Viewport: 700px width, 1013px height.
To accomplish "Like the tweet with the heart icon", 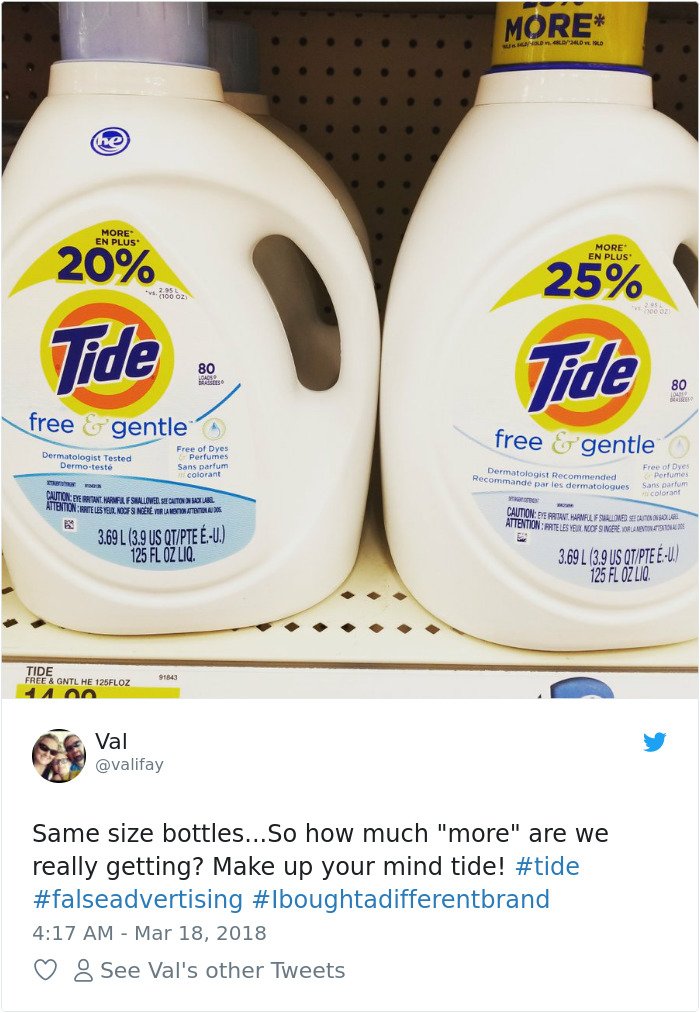I will pyautogui.click(x=45, y=970).
